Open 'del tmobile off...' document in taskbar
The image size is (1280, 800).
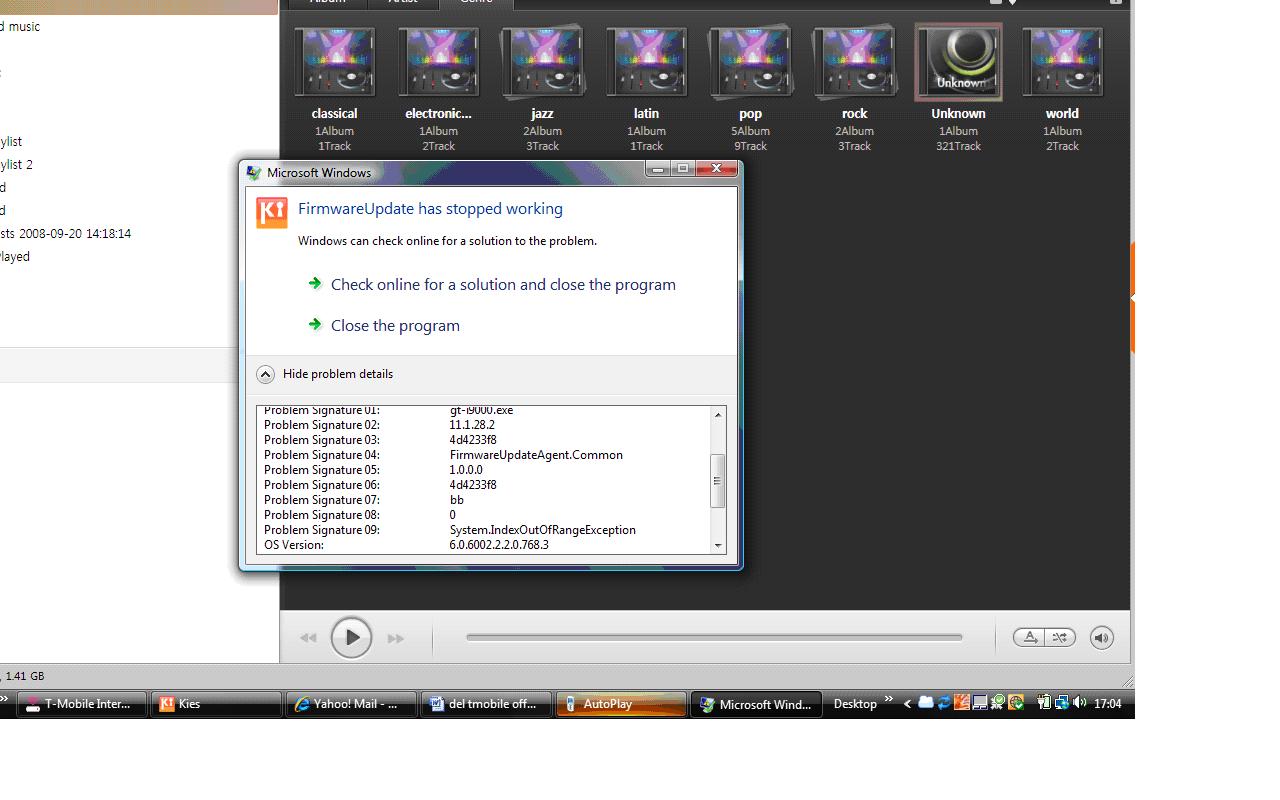(x=486, y=704)
